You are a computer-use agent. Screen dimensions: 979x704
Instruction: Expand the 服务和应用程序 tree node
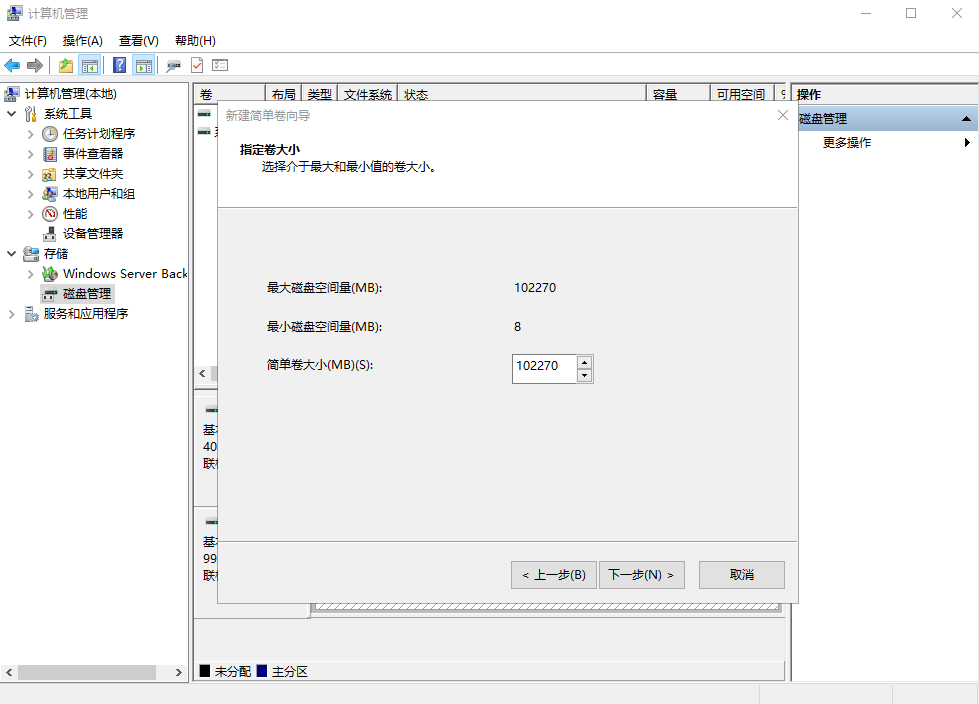point(11,314)
